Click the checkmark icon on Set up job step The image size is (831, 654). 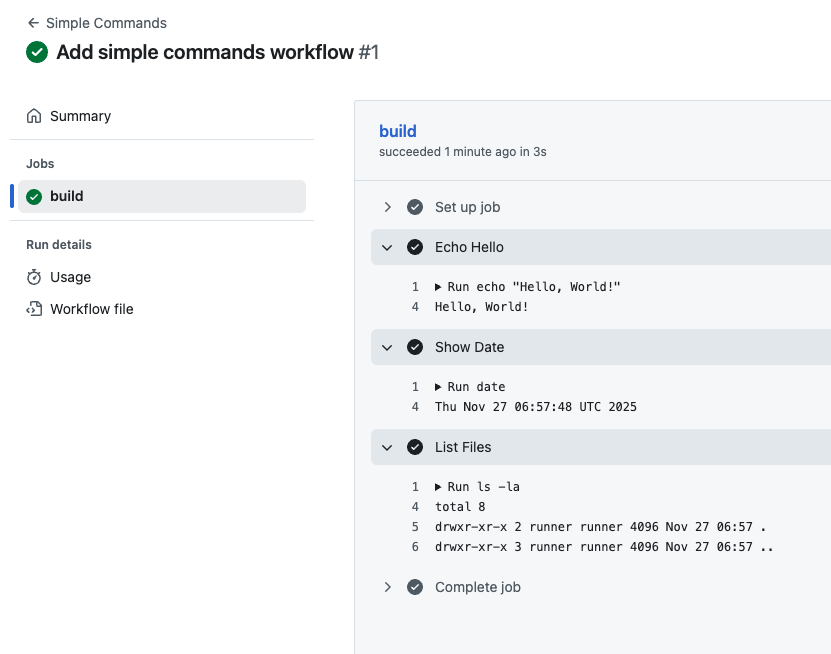pyautogui.click(x=415, y=207)
